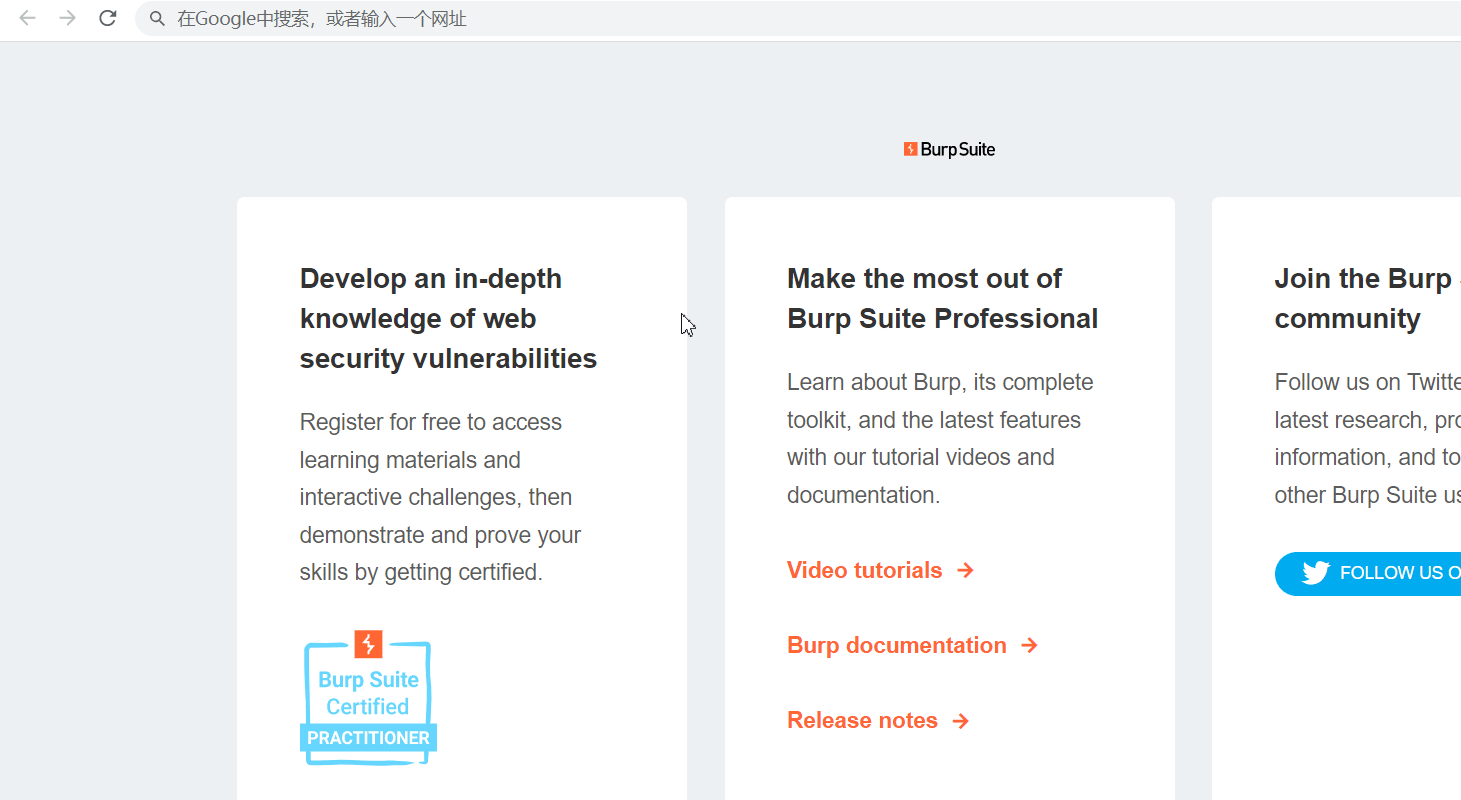The height and width of the screenshot is (800, 1461).
Task: Reload the page with the refresh icon
Action: pos(108,18)
